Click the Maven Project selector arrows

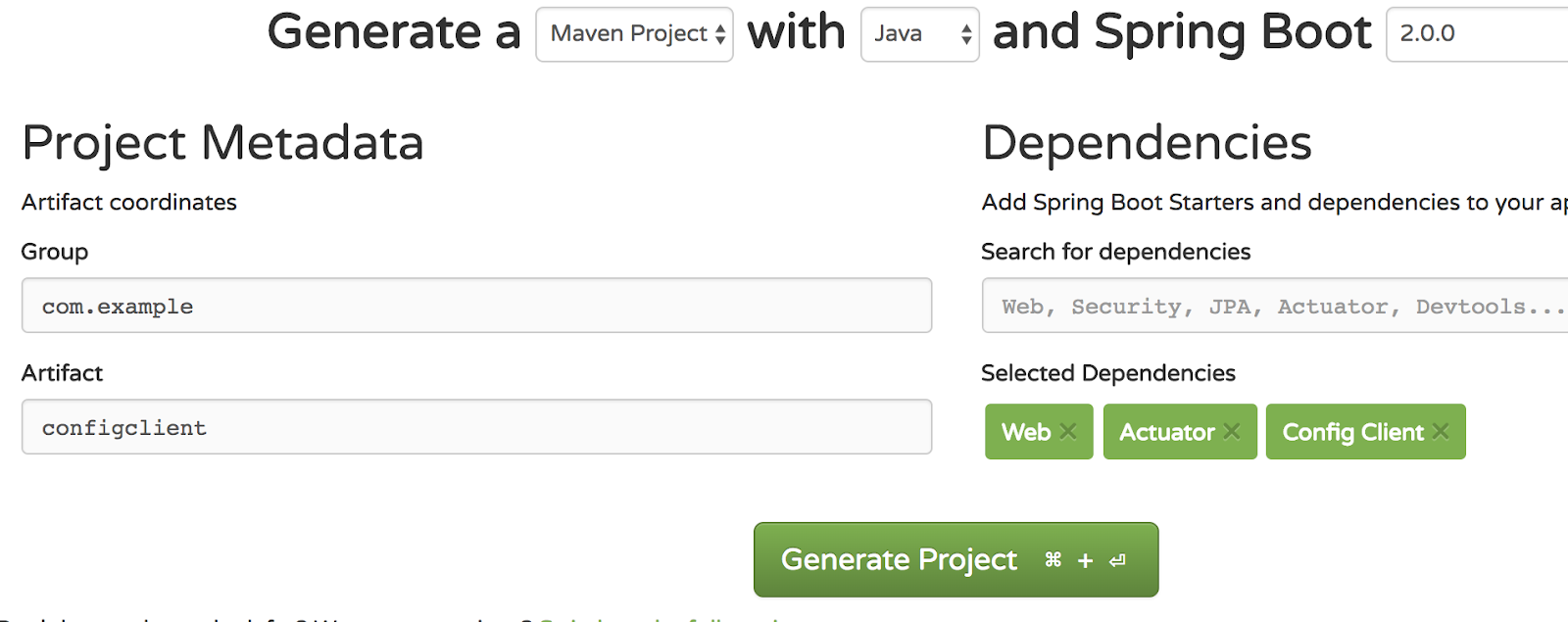click(x=720, y=34)
